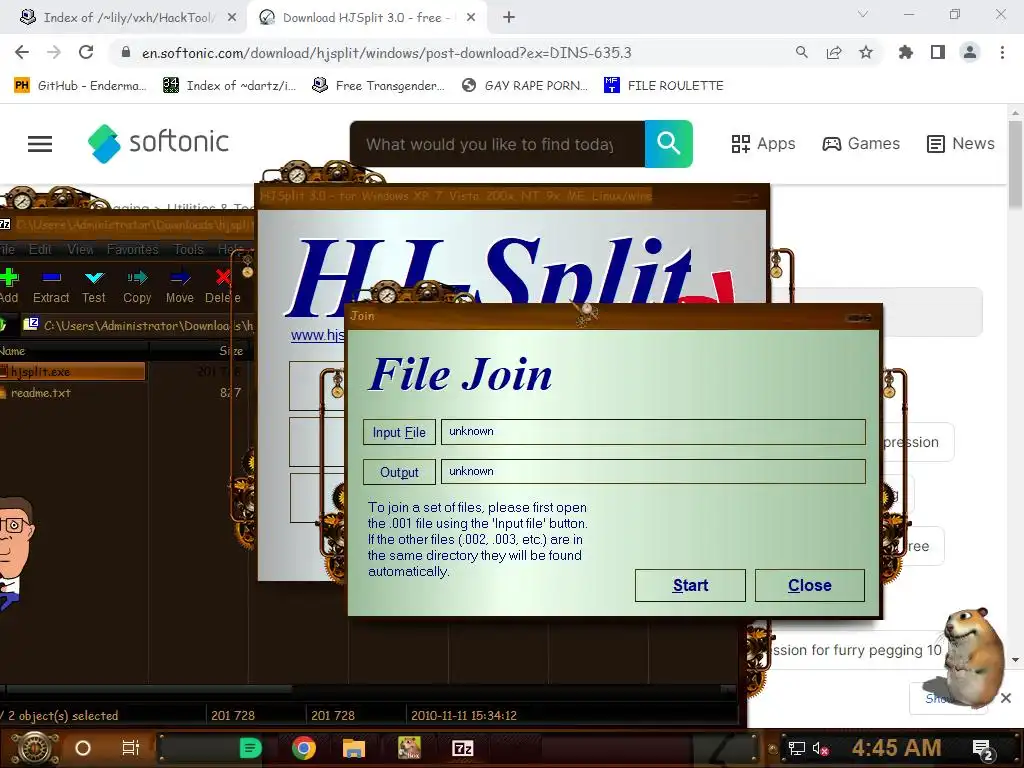The height and width of the screenshot is (768, 1024).
Task: Open the Tools menu in 7-Zip
Action: coord(189,249)
